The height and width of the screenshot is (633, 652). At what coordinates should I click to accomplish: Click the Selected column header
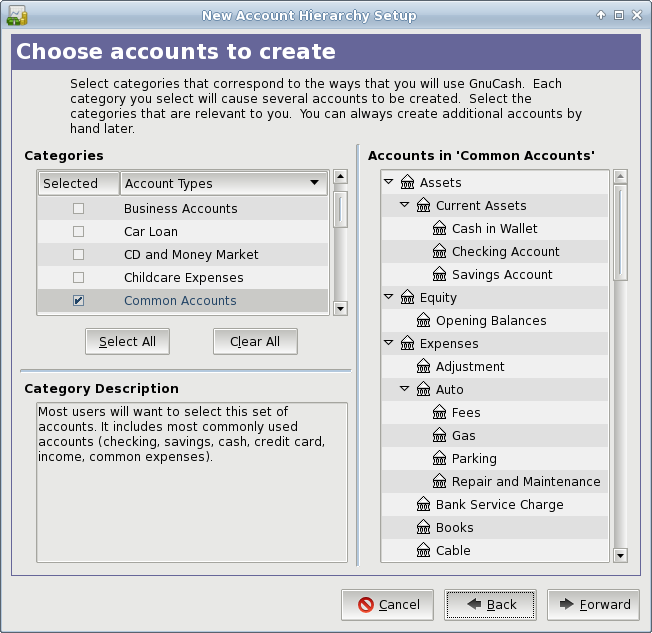(79, 183)
